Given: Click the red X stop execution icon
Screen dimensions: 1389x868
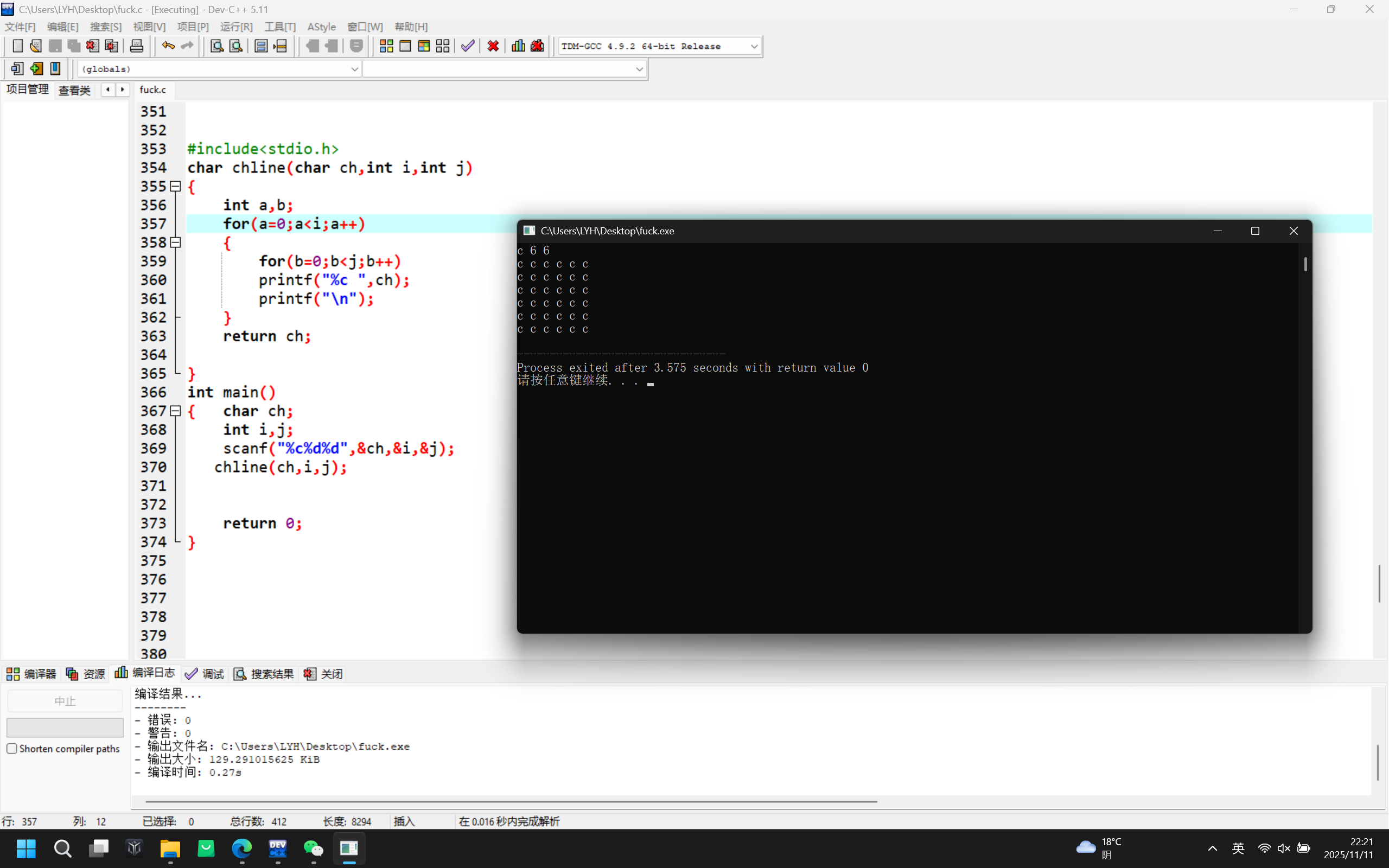Looking at the screenshot, I should coord(493,46).
